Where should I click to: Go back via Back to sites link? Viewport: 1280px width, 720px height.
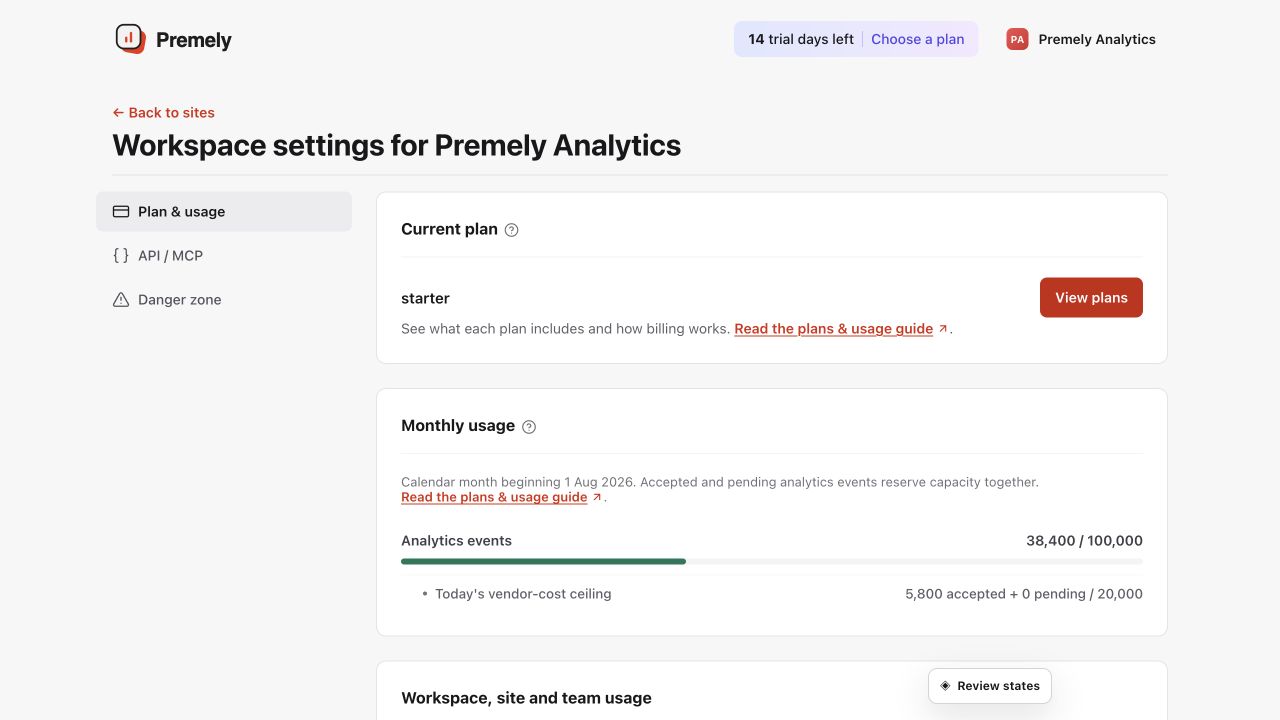tap(163, 113)
